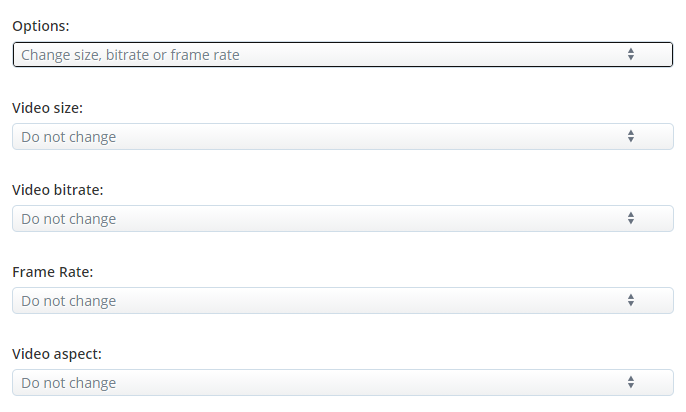This screenshot has width=686, height=412.
Task: Click the up-down arrows in Options field
Action: (x=630, y=54)
